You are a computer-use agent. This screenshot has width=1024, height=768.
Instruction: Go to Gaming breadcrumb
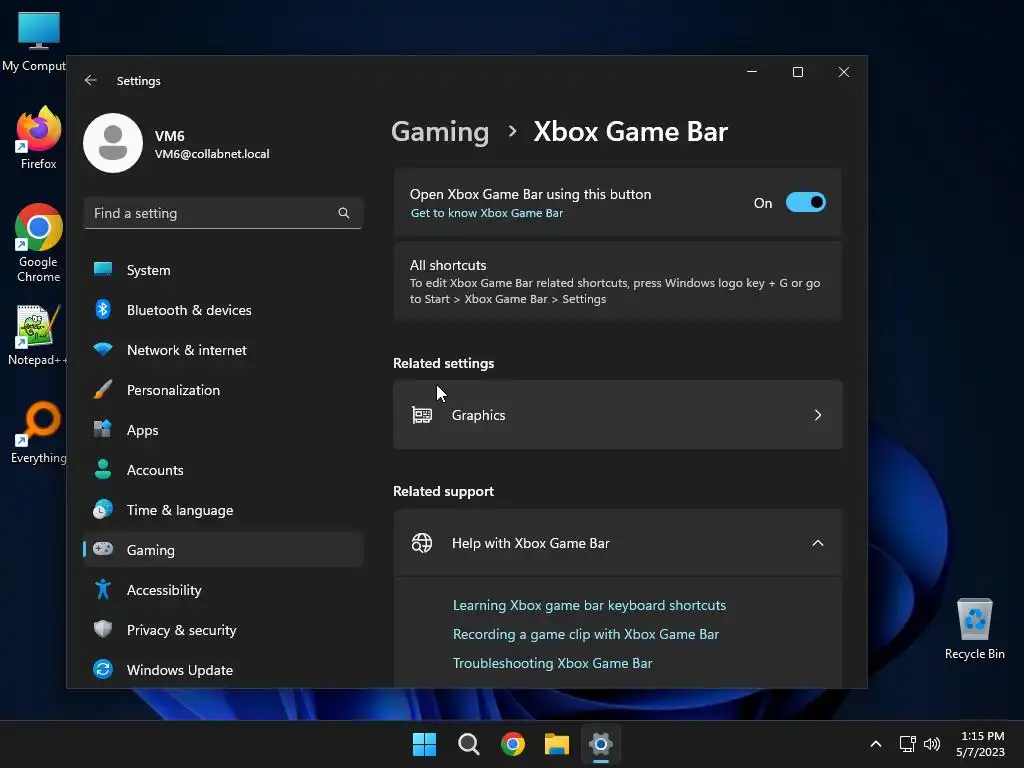click(x=440, y=132)
